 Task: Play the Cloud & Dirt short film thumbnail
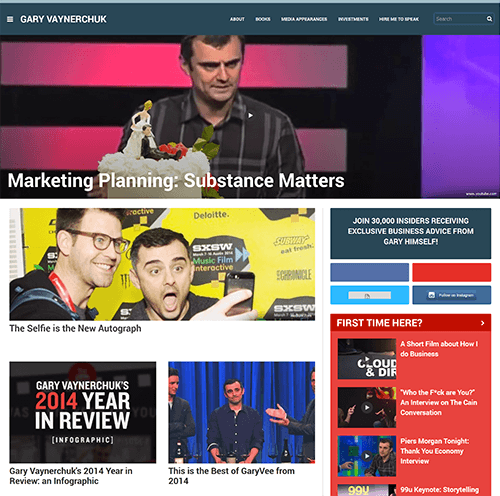point(367,359)
